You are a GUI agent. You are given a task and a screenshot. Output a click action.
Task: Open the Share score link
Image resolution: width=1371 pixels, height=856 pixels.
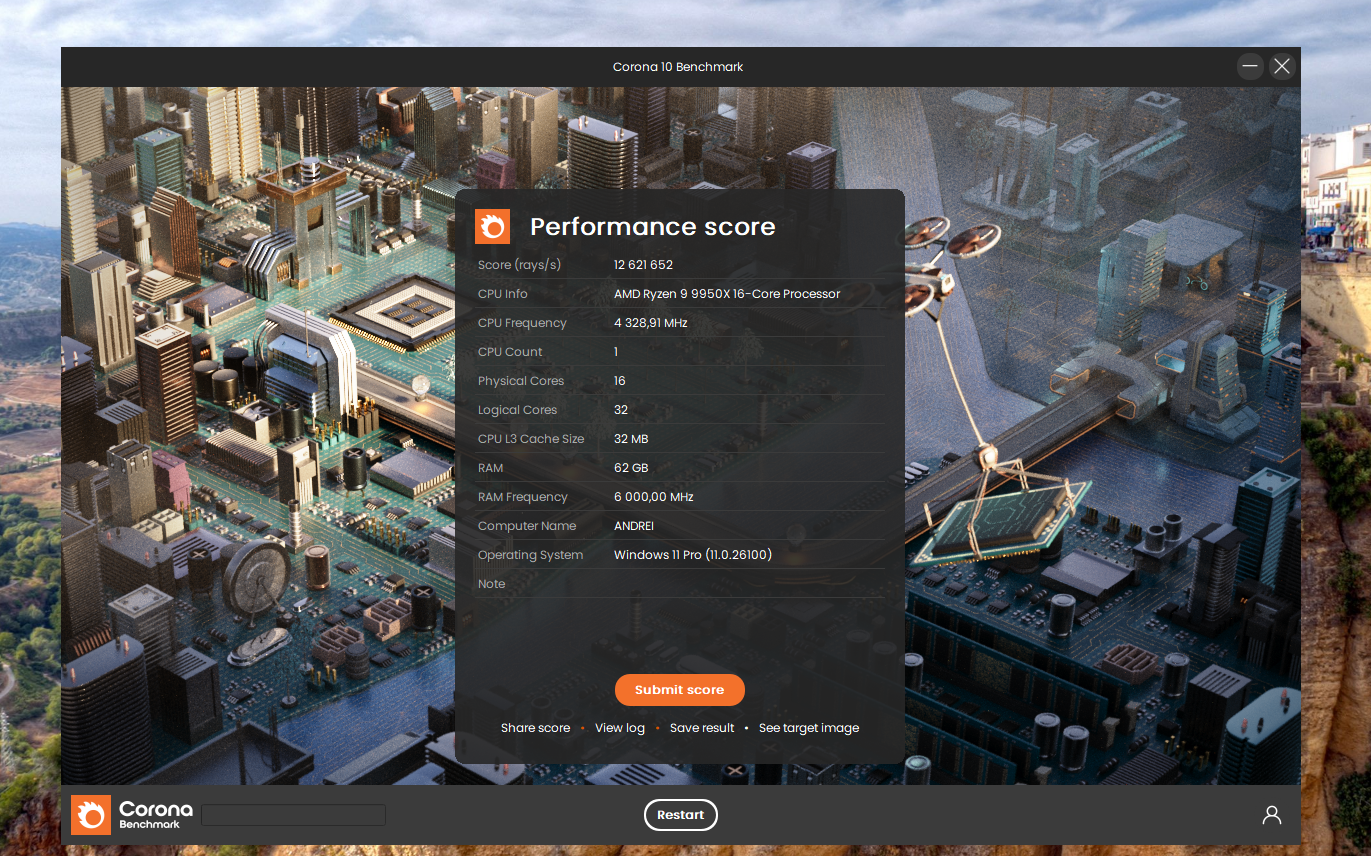click(x=535, y=728)
